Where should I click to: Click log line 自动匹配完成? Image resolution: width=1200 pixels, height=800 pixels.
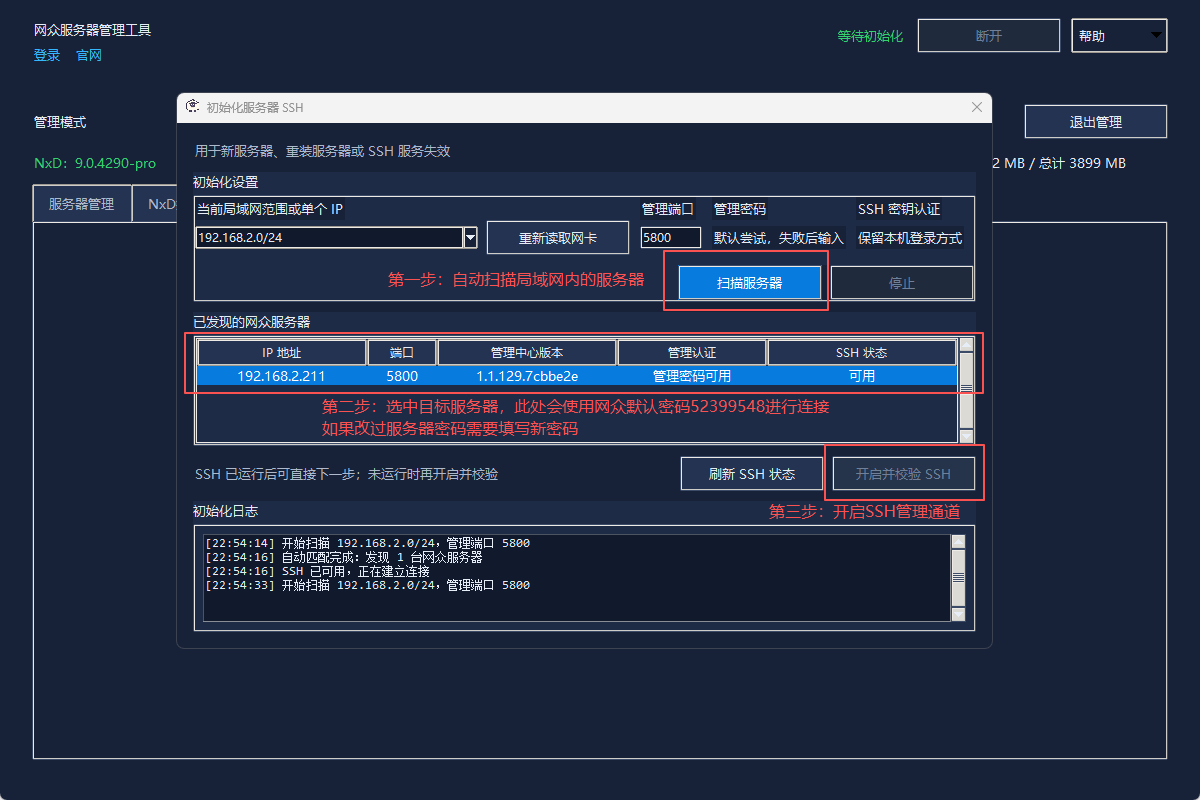[343, 557]
